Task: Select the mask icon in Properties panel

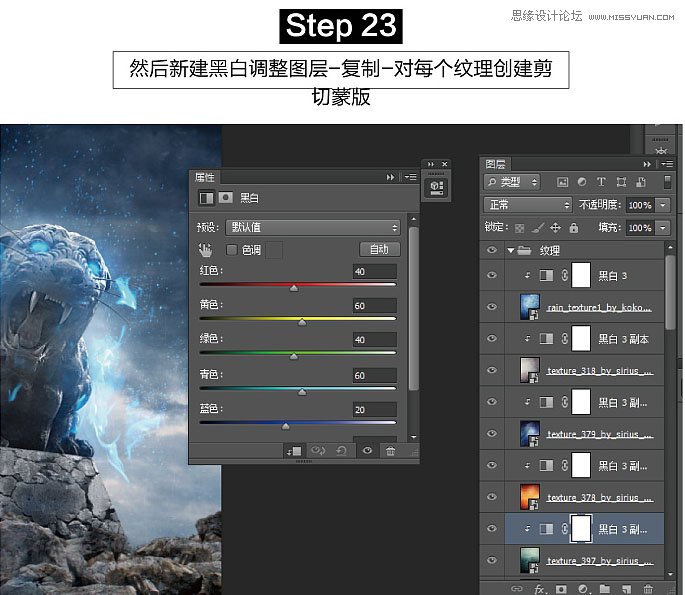Action: coord(226,198)
